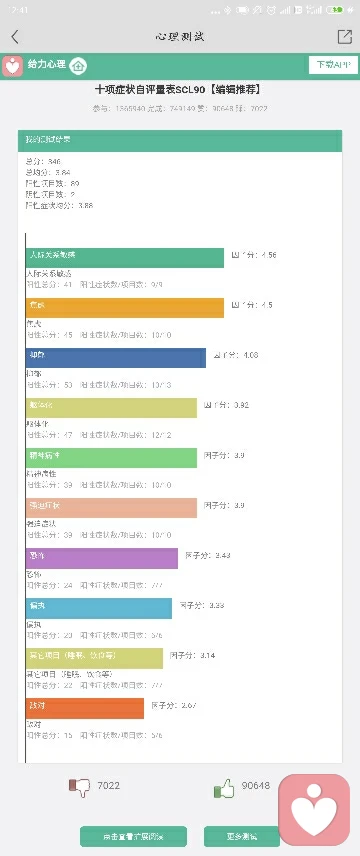Tap the 给力心理 brand name
This screenshot has height=856, width=360.
click(x=46, y=65)
